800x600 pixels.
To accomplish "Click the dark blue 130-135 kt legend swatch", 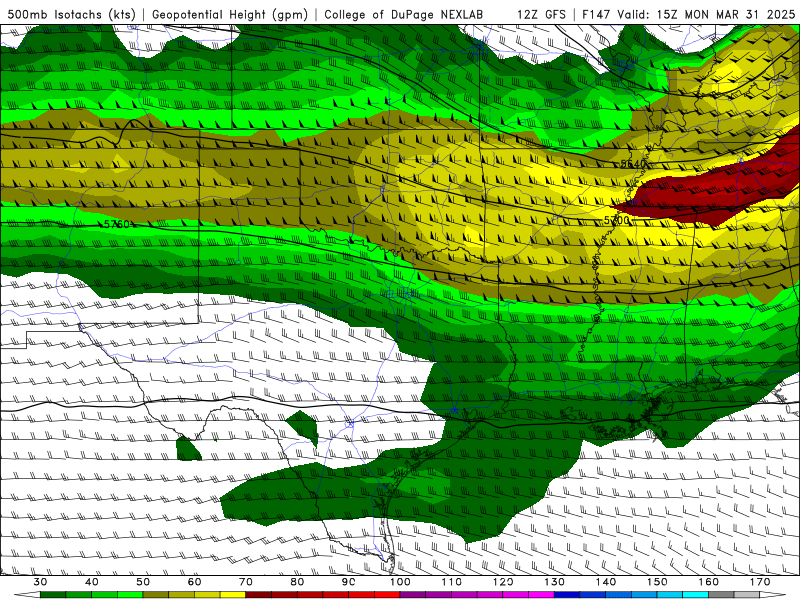I will 567,595.
